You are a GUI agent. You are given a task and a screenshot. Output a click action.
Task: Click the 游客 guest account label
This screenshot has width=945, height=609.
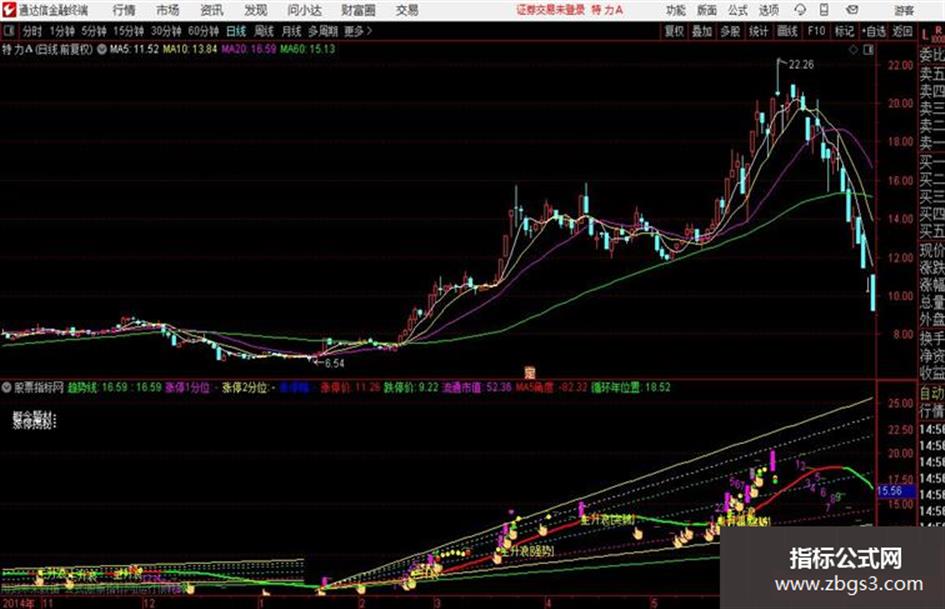click(x=904, y=10)
